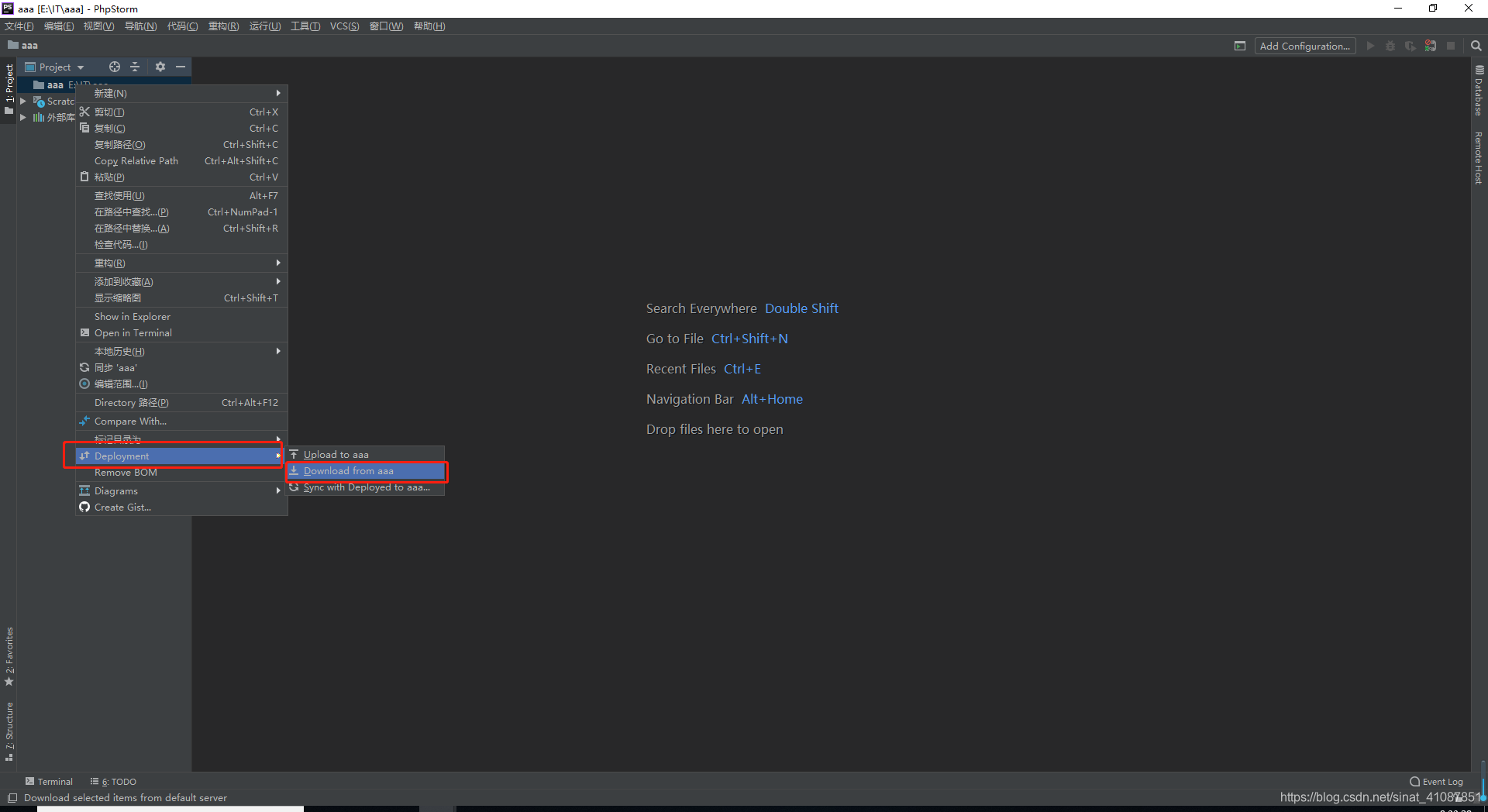Toggle the 1: Project side tab
The height and width of the screenshot is (812, 1488).
point(9,89)
